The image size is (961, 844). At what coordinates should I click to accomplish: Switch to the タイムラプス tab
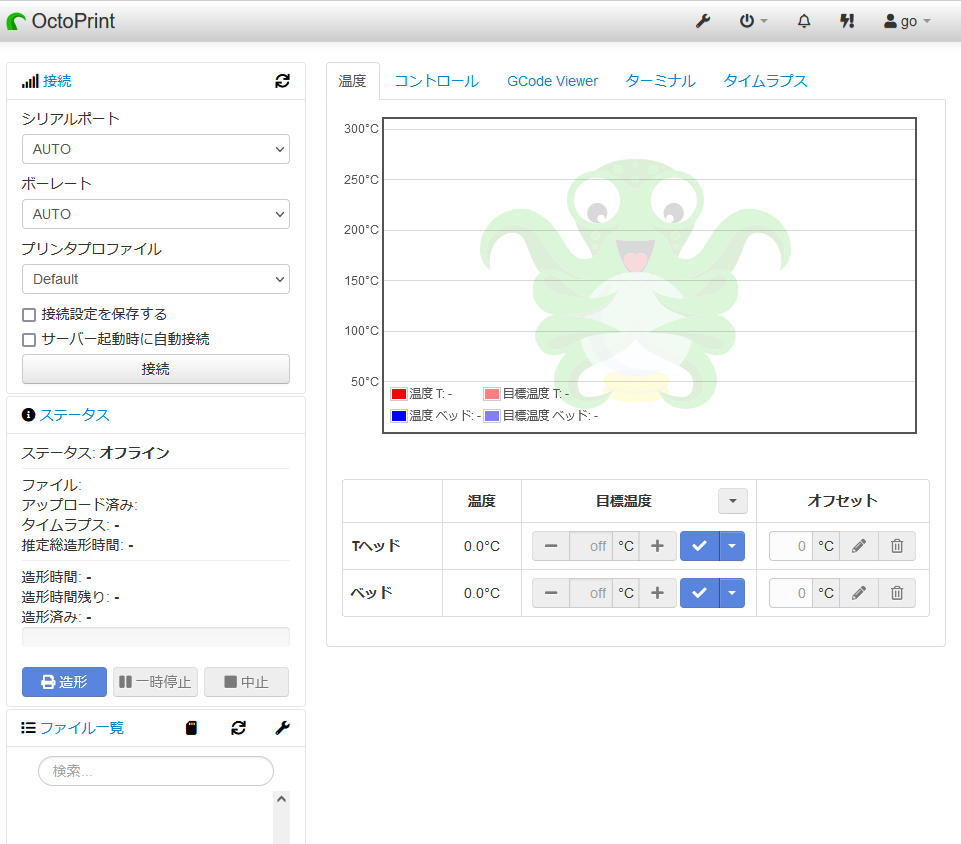point(765,81)
